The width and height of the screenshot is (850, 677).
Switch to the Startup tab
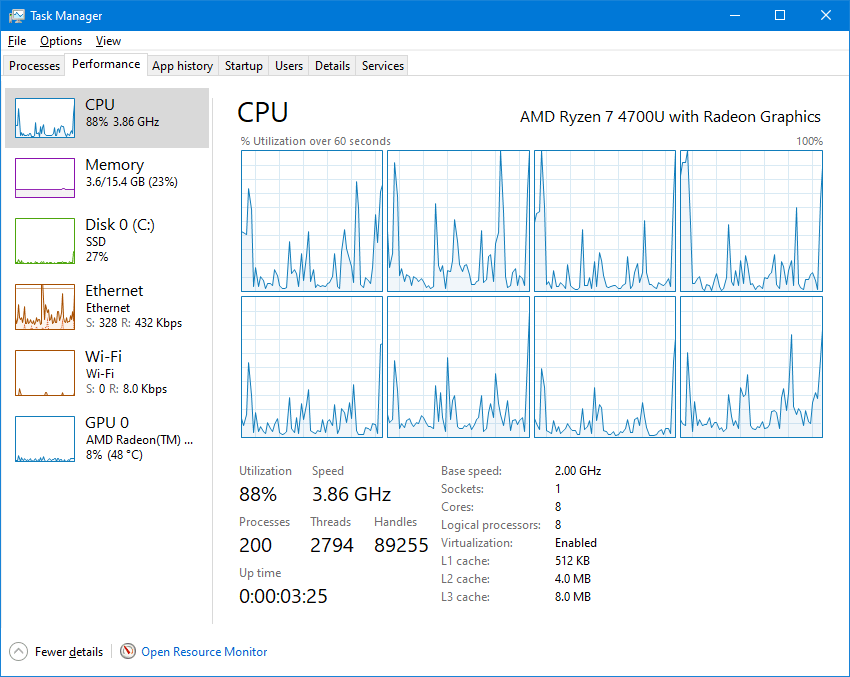pyautogui.click(x=243, y=65)
